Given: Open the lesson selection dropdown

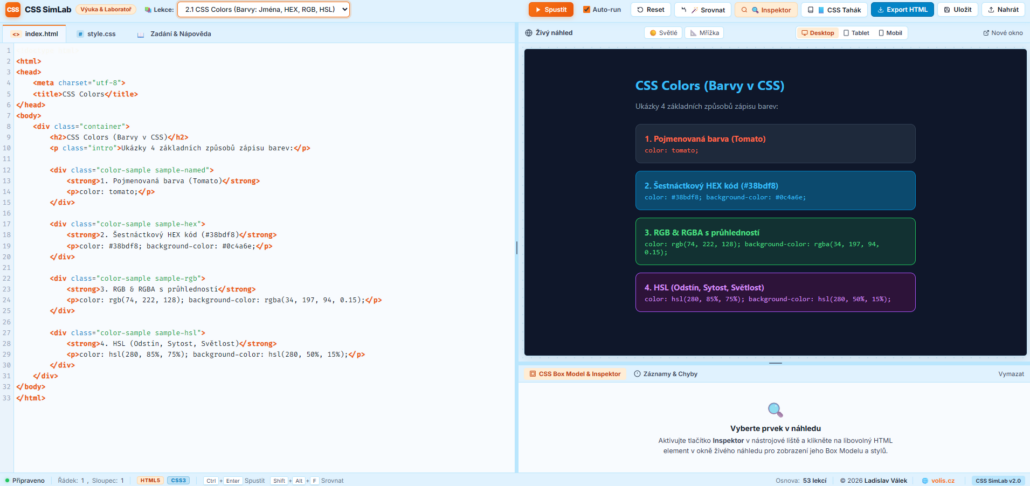Looking at the screenshot, I should coord(263,10).
